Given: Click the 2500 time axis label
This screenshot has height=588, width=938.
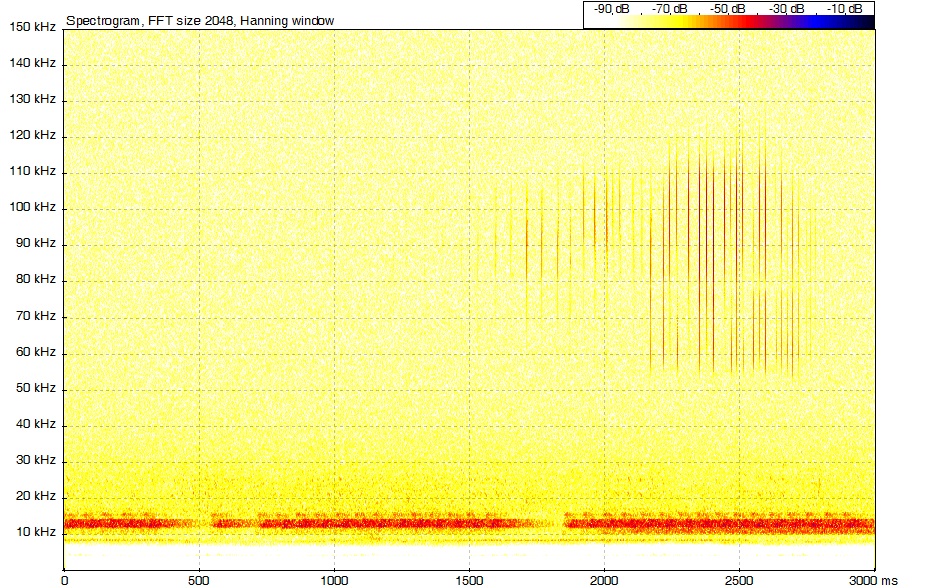Looking at the screenshot, I should click(x=739, y=580).
